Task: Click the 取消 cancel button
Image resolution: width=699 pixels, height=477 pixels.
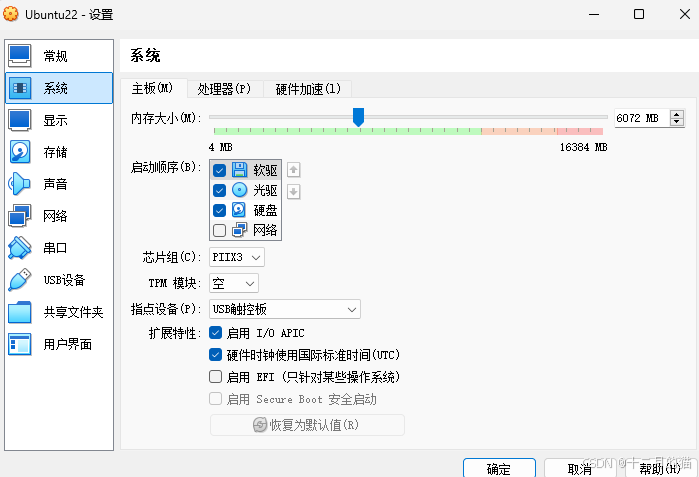Action: (x=580, y=468)
